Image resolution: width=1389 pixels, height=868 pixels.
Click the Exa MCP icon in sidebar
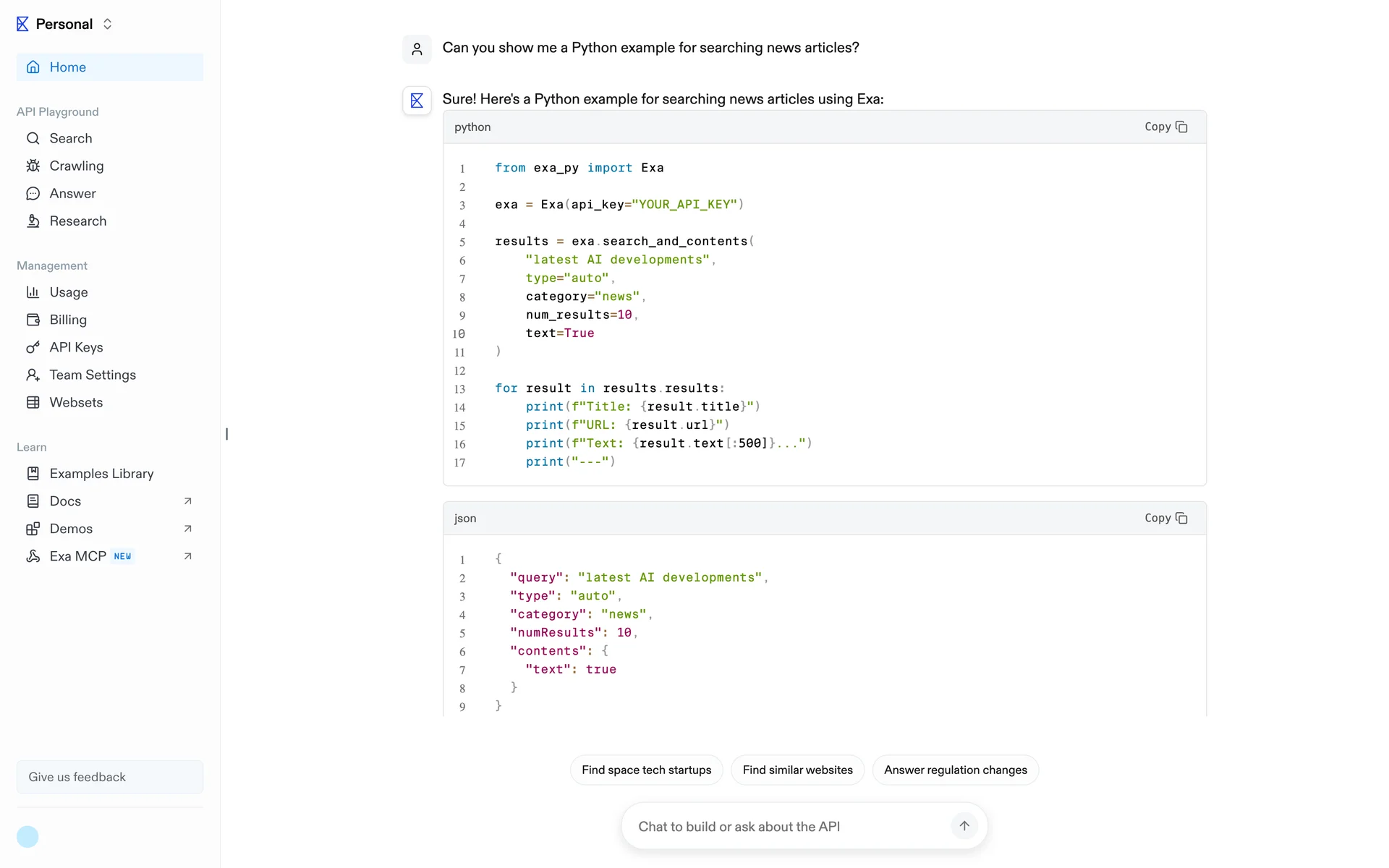(x=33, y=556)
